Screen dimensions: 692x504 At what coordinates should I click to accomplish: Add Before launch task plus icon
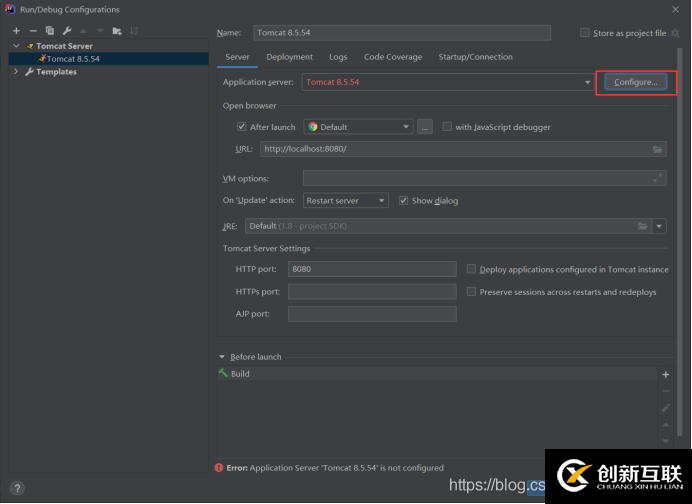[666, 375]
